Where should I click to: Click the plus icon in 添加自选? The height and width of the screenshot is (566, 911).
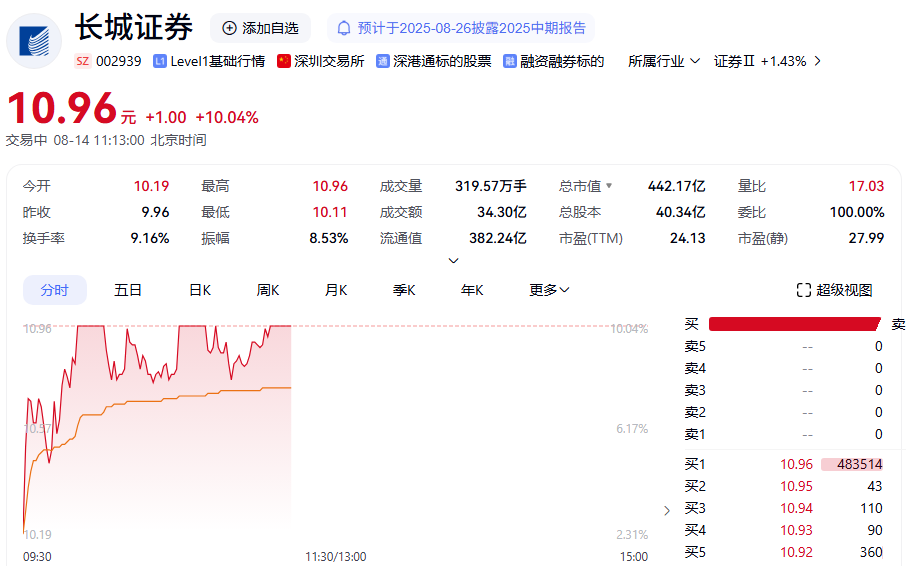tap(230, 28)
